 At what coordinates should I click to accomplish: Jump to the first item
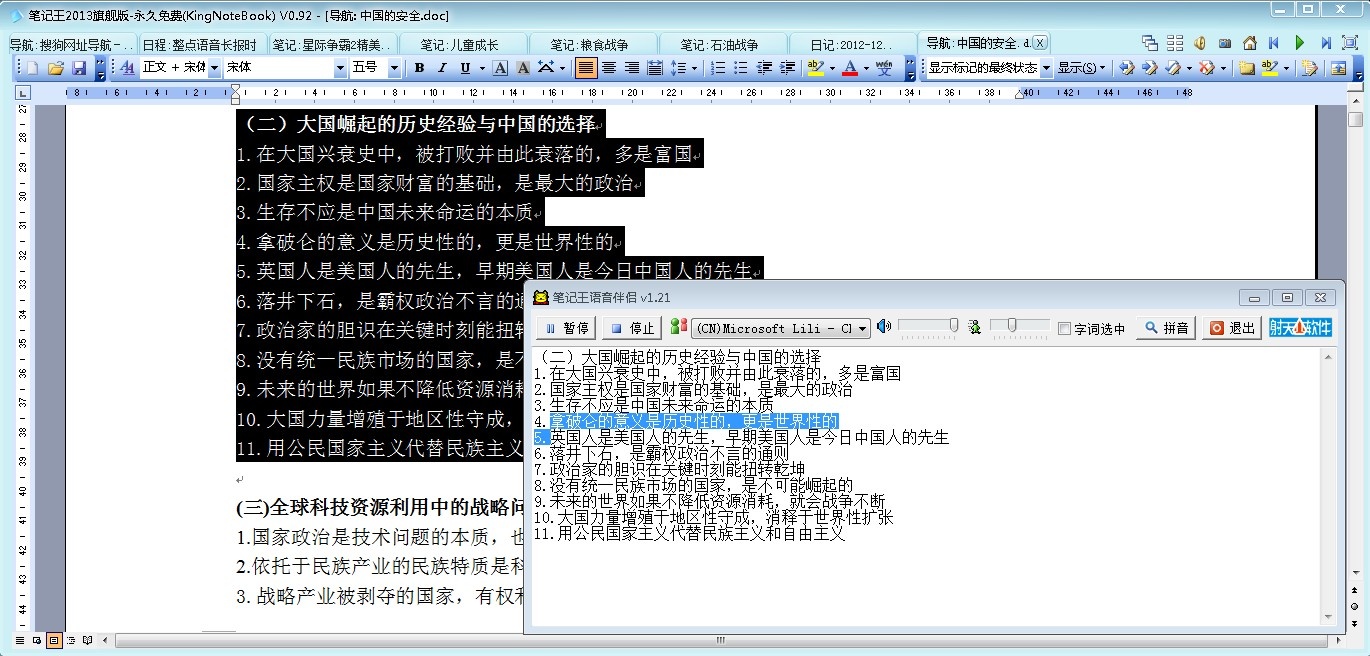[x=1274, y=43]
